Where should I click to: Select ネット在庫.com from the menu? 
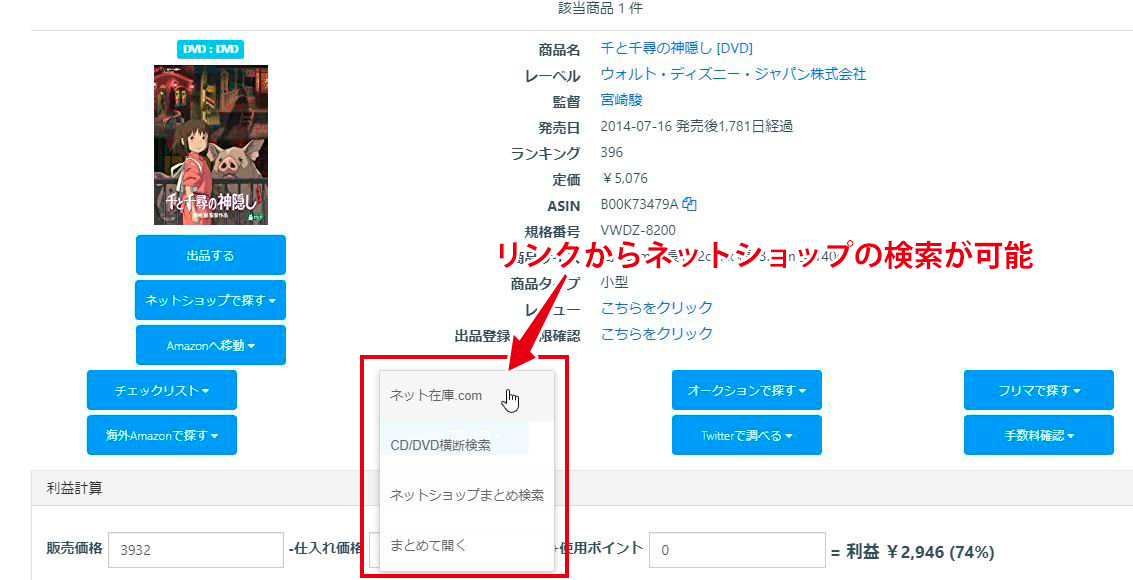point(467,395)
